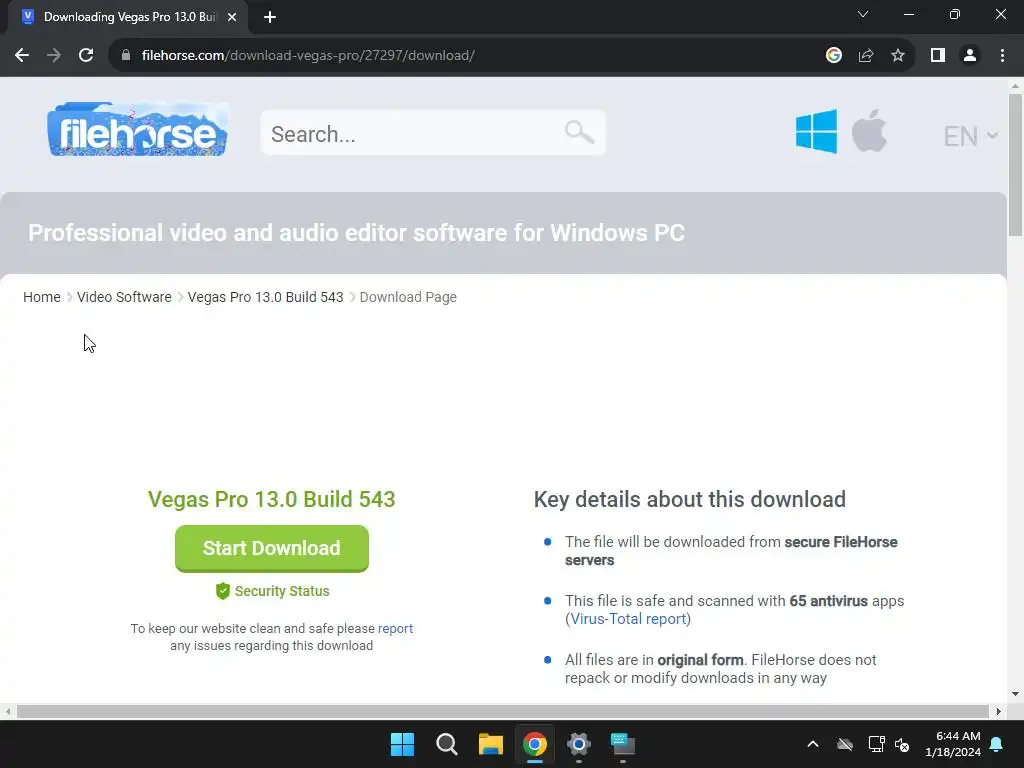The image size is (1024, 768).
Task: Select the Apple Mac platform icon
Action: [869, 131]
